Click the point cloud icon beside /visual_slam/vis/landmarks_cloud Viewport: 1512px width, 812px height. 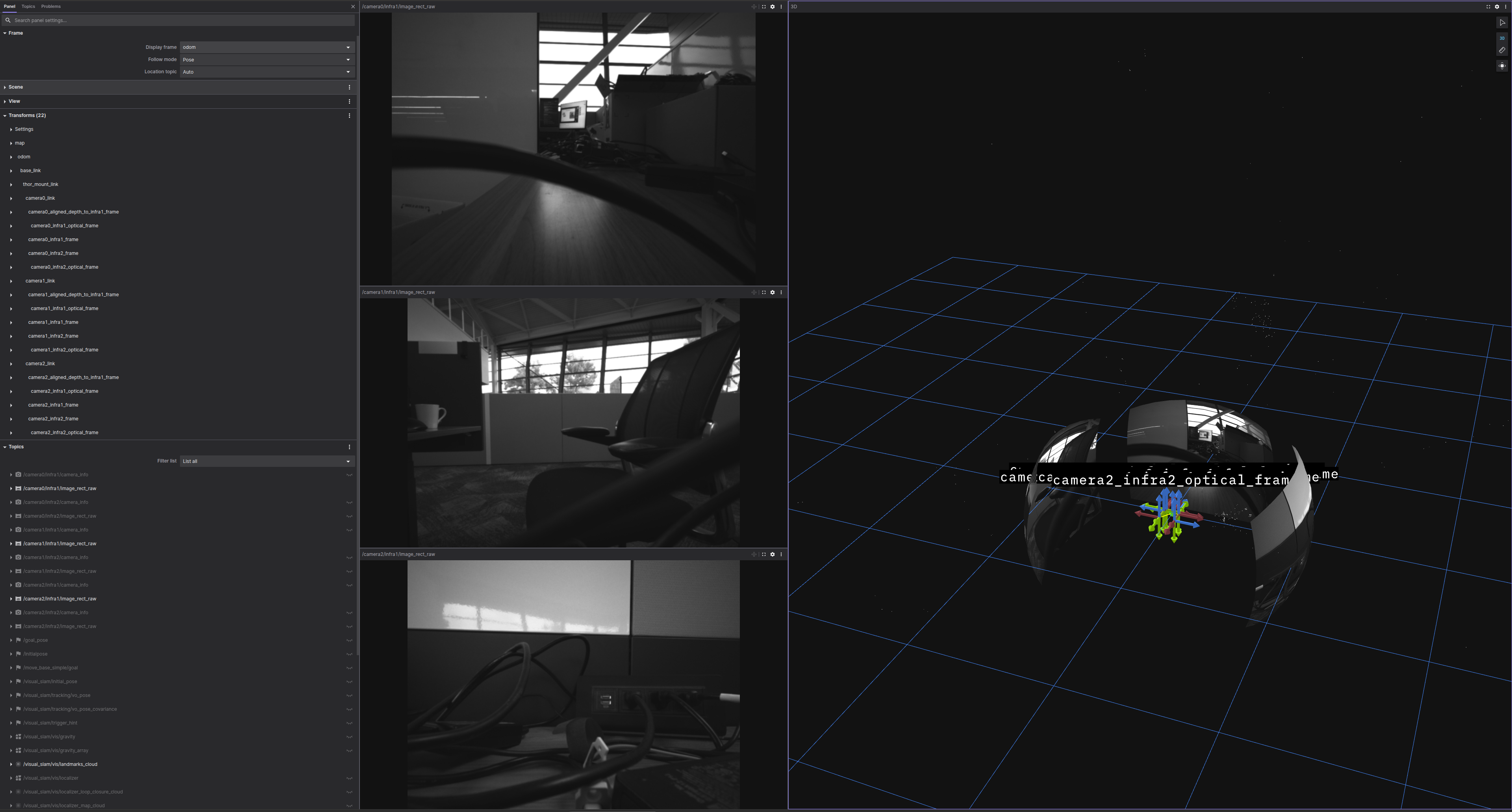(18, 764)
